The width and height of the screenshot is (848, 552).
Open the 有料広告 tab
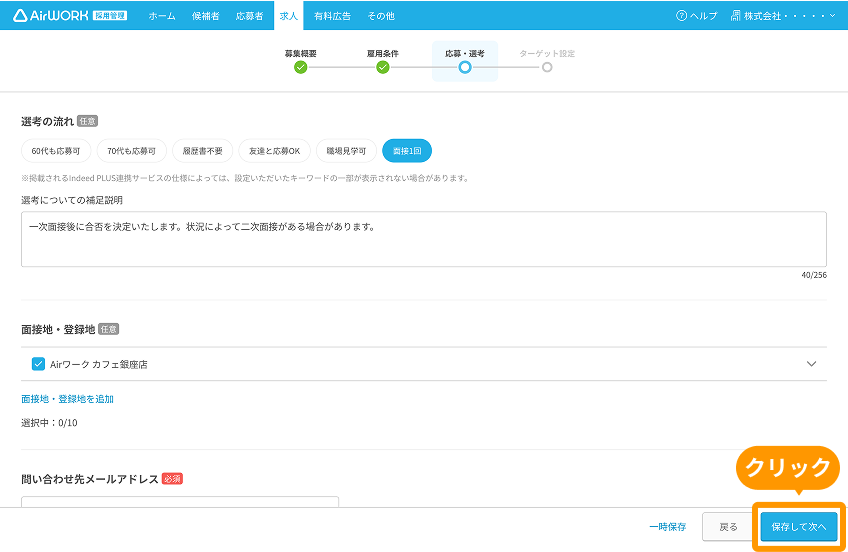tap(332, 16)
